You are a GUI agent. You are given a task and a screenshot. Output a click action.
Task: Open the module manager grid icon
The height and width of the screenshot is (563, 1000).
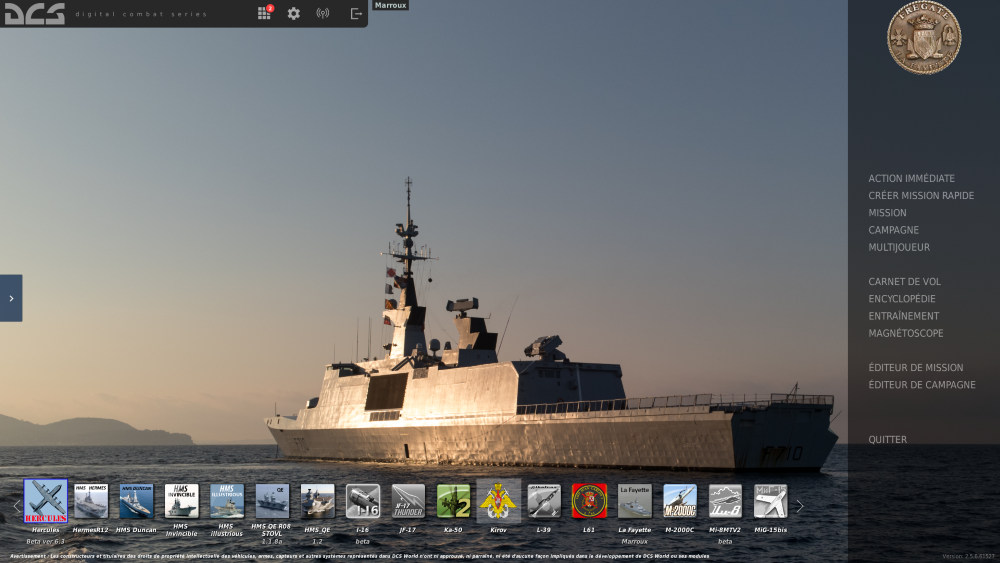(x=264, y=13)
